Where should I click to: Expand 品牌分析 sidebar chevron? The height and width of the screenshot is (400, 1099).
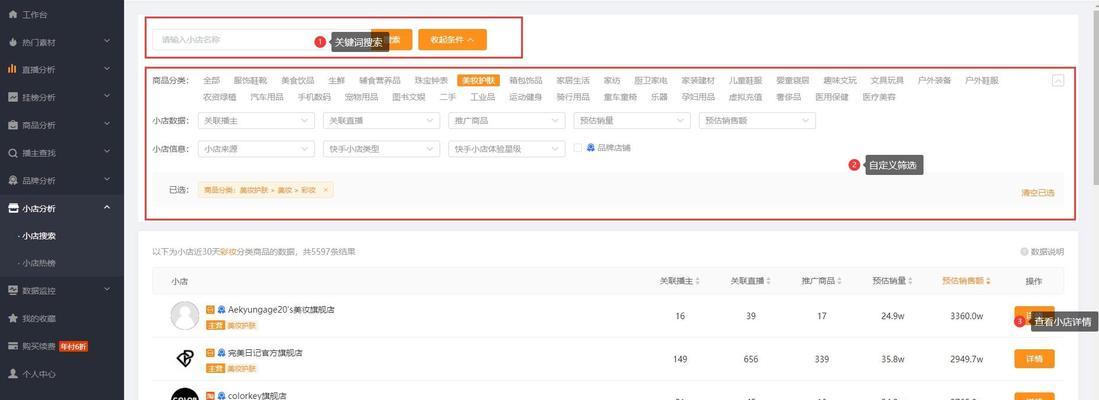(107, 179)
